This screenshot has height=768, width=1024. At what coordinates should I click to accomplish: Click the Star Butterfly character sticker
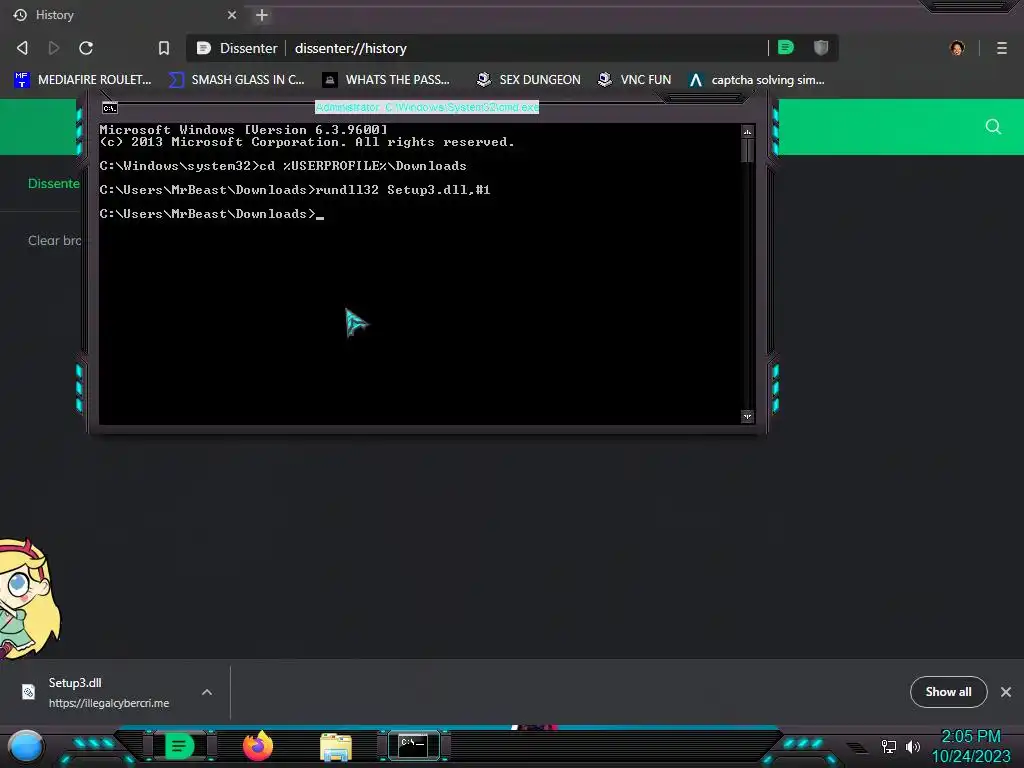[29, 598]
